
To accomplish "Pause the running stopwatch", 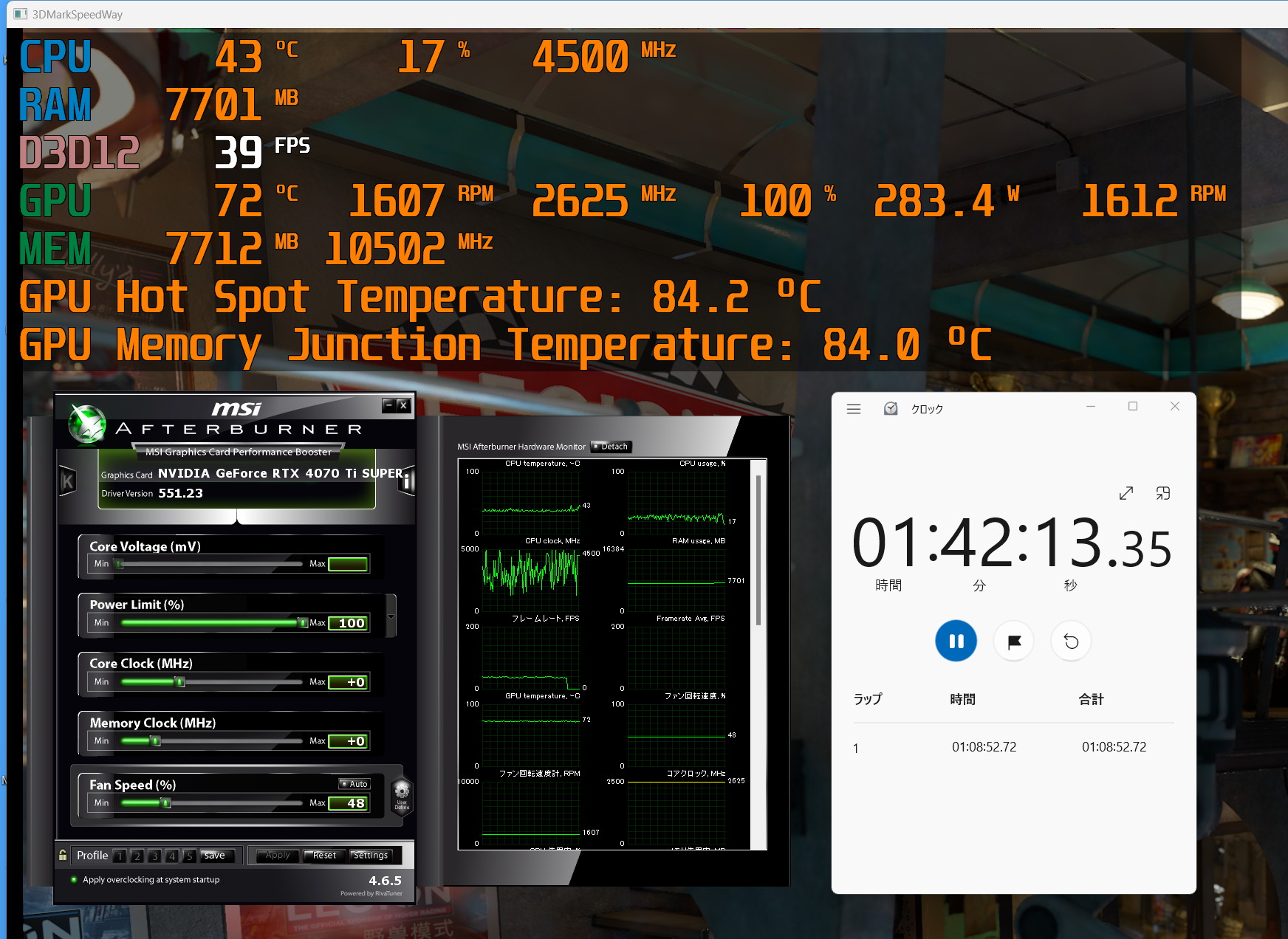I will tap(956, 641).
